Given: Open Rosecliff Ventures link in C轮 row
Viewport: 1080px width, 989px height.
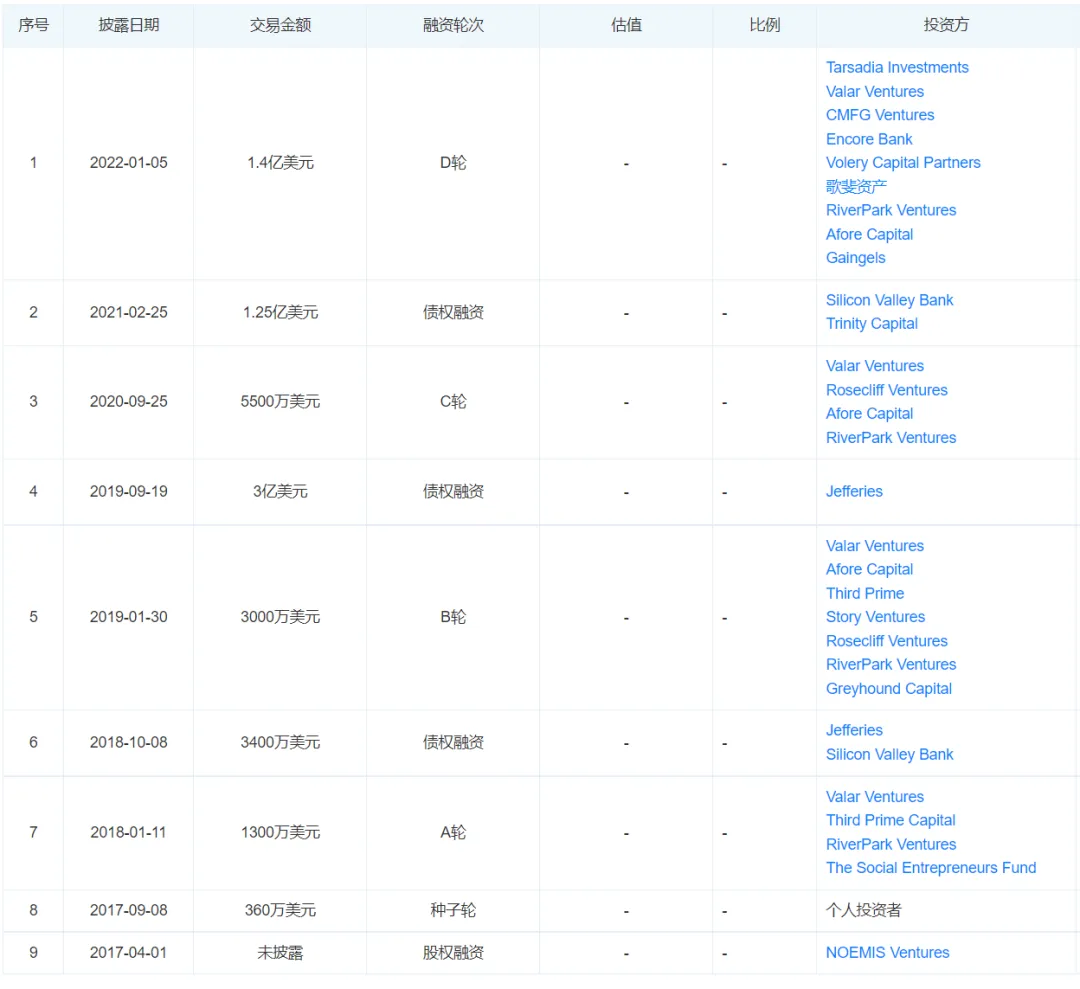Looking at the screenshot, I should coord(886,390).
